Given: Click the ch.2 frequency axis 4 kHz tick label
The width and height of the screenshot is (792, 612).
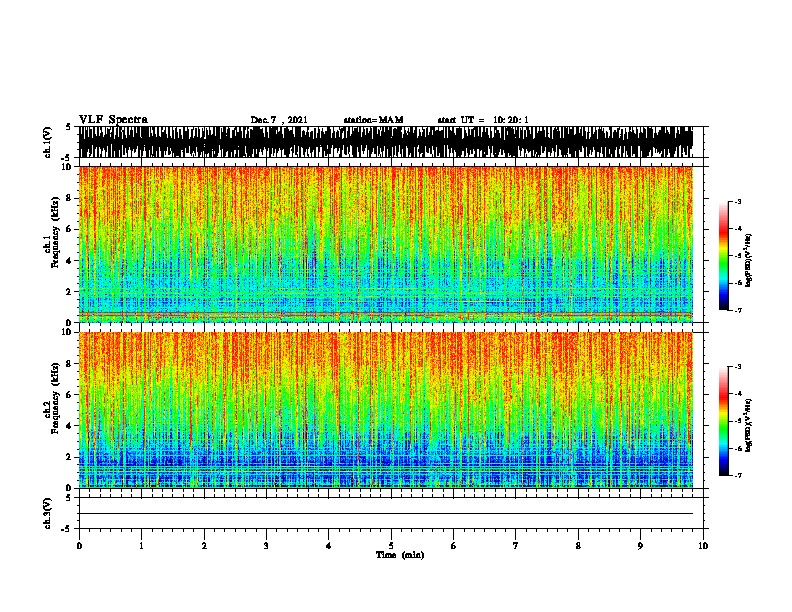Looking at the screenshot, I should [x=70, y=426].
